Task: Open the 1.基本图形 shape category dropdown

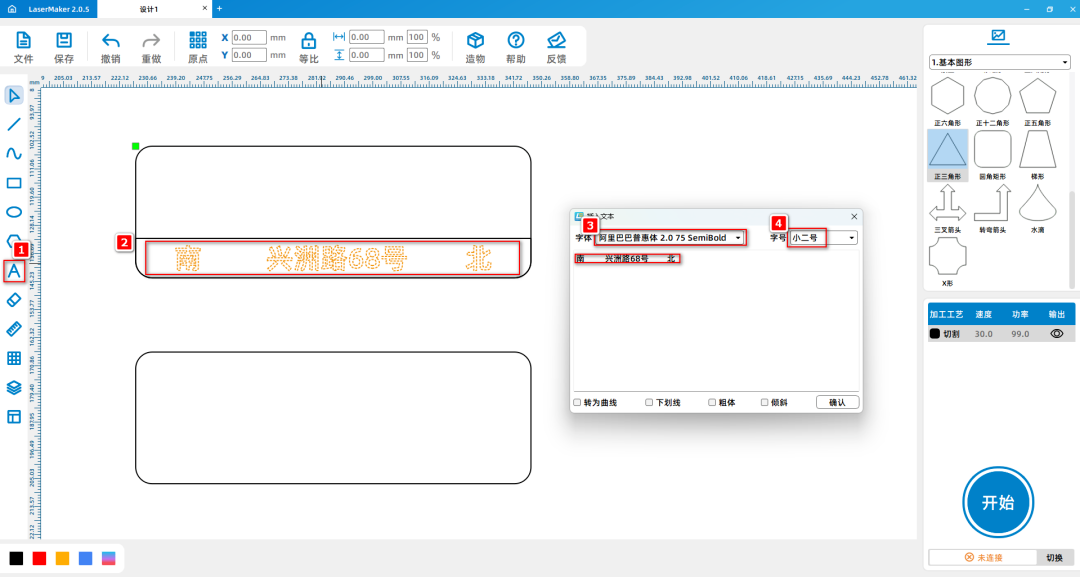Action: coord(999,62)
